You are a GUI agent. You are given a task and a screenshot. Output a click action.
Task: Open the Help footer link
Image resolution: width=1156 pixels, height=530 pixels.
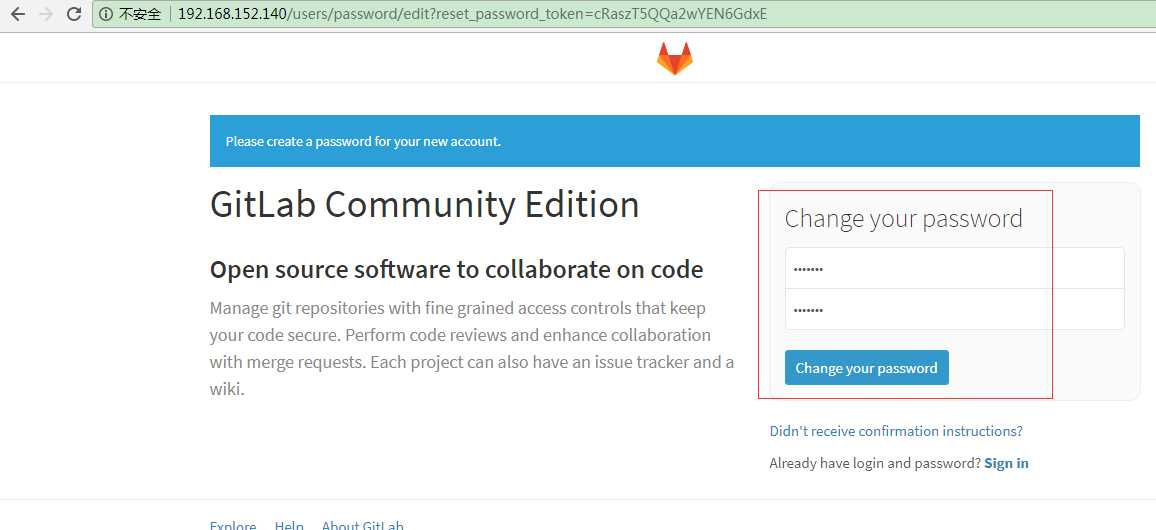click(289, 524)
